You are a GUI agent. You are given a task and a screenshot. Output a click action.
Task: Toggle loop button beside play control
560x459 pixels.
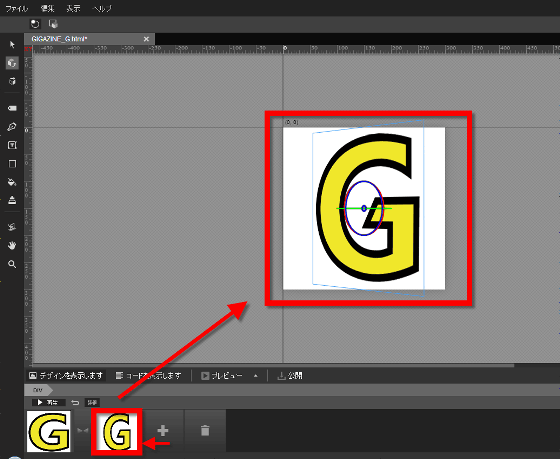tap(75, 403)
